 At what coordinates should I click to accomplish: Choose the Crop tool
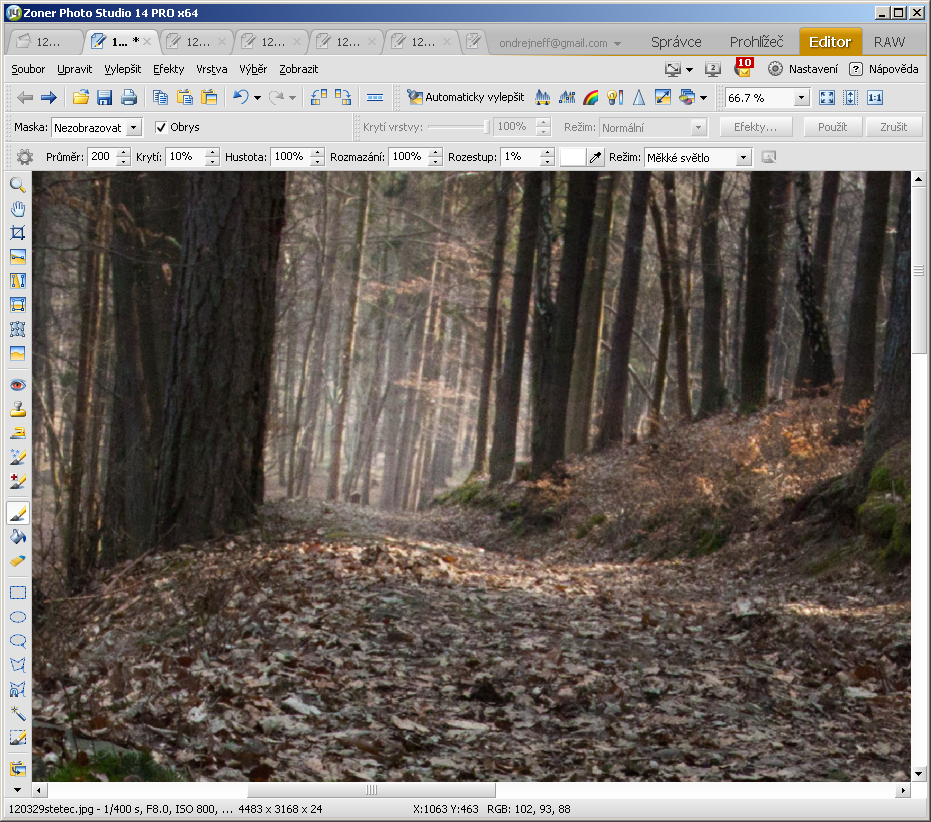(17, 233)
